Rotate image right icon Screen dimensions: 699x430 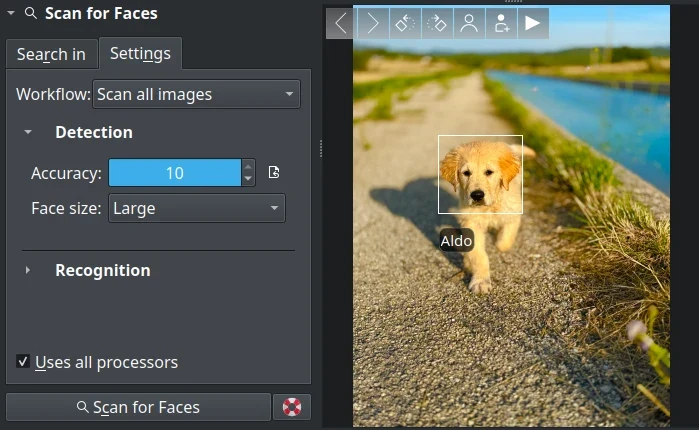437,23
